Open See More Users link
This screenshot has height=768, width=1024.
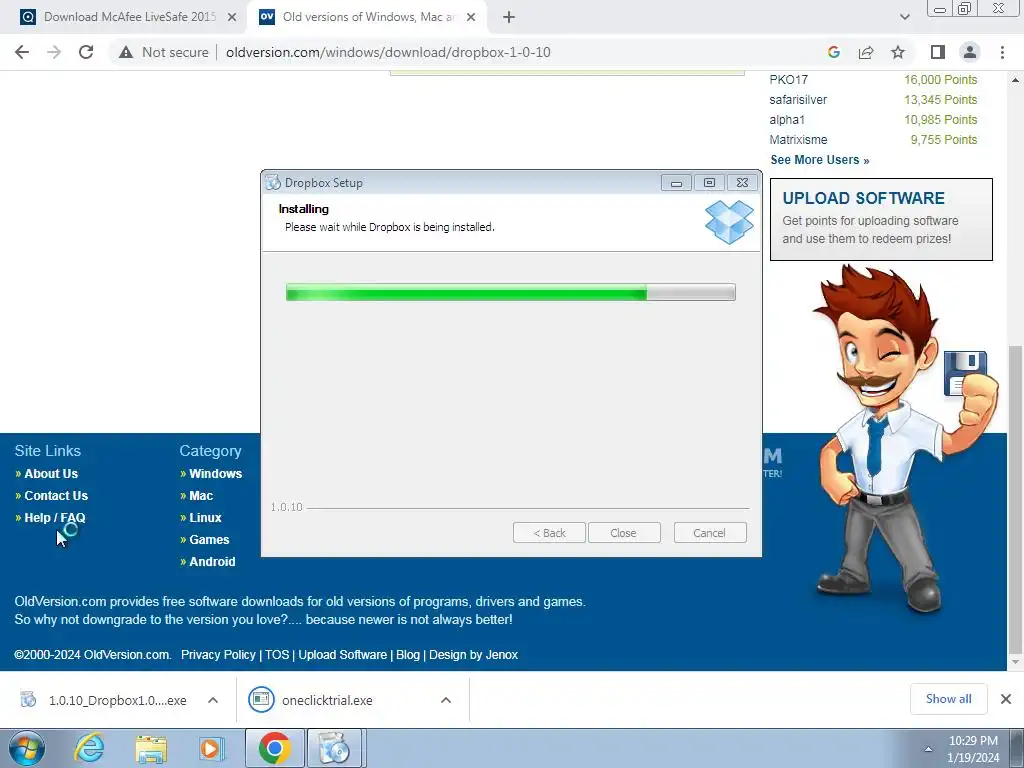[820, 160]
